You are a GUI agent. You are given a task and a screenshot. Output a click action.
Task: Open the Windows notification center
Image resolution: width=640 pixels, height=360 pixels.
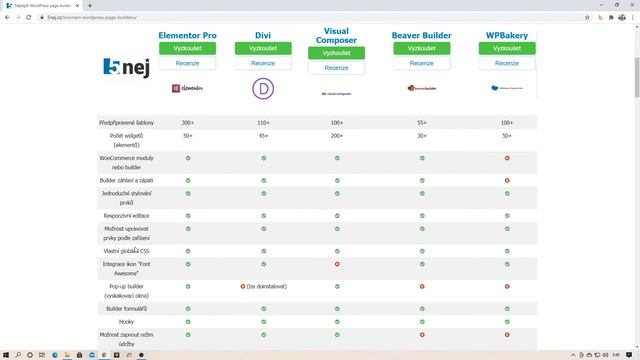(629, 355)
